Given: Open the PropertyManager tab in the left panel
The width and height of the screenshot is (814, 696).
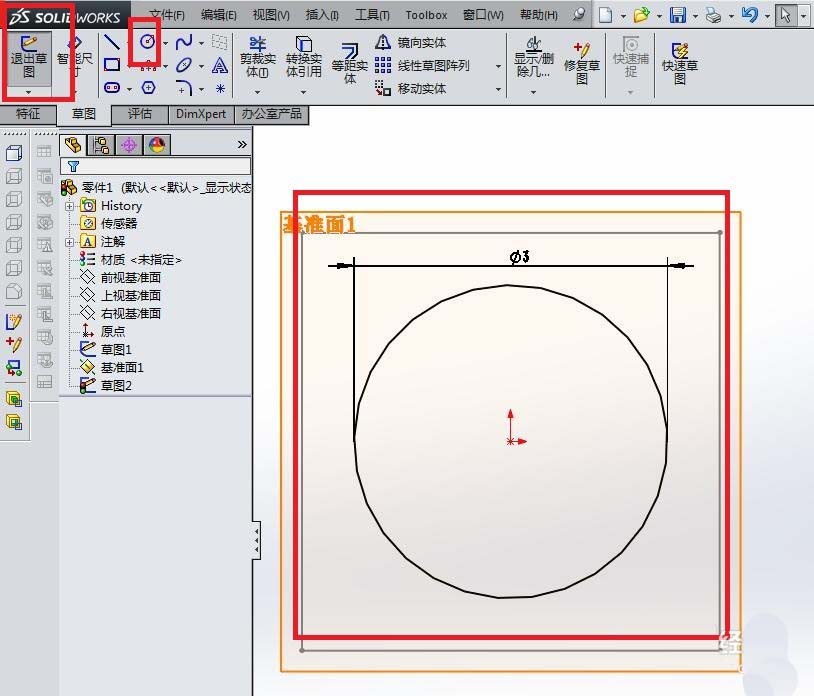Looking at the screenshot, I should click(101, 145).
